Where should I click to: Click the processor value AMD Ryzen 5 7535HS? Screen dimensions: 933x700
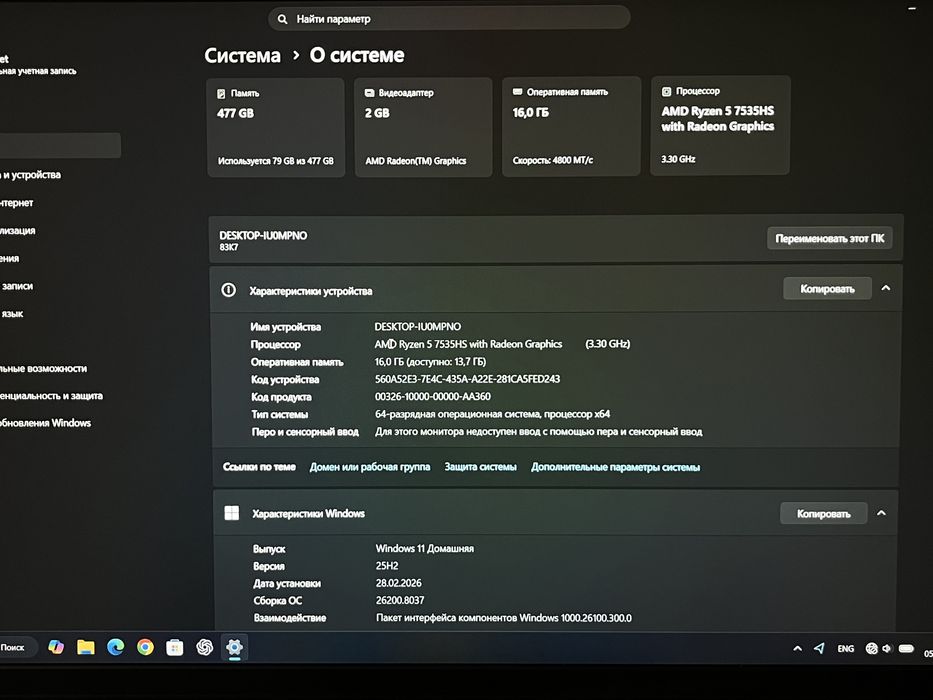tap(468, 343)
